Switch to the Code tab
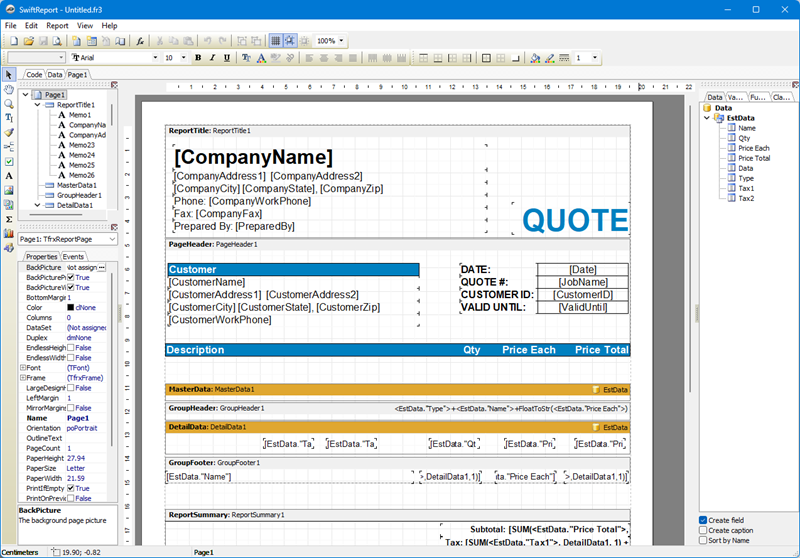The height and width of the screenshot is (558, 800). 34,74
